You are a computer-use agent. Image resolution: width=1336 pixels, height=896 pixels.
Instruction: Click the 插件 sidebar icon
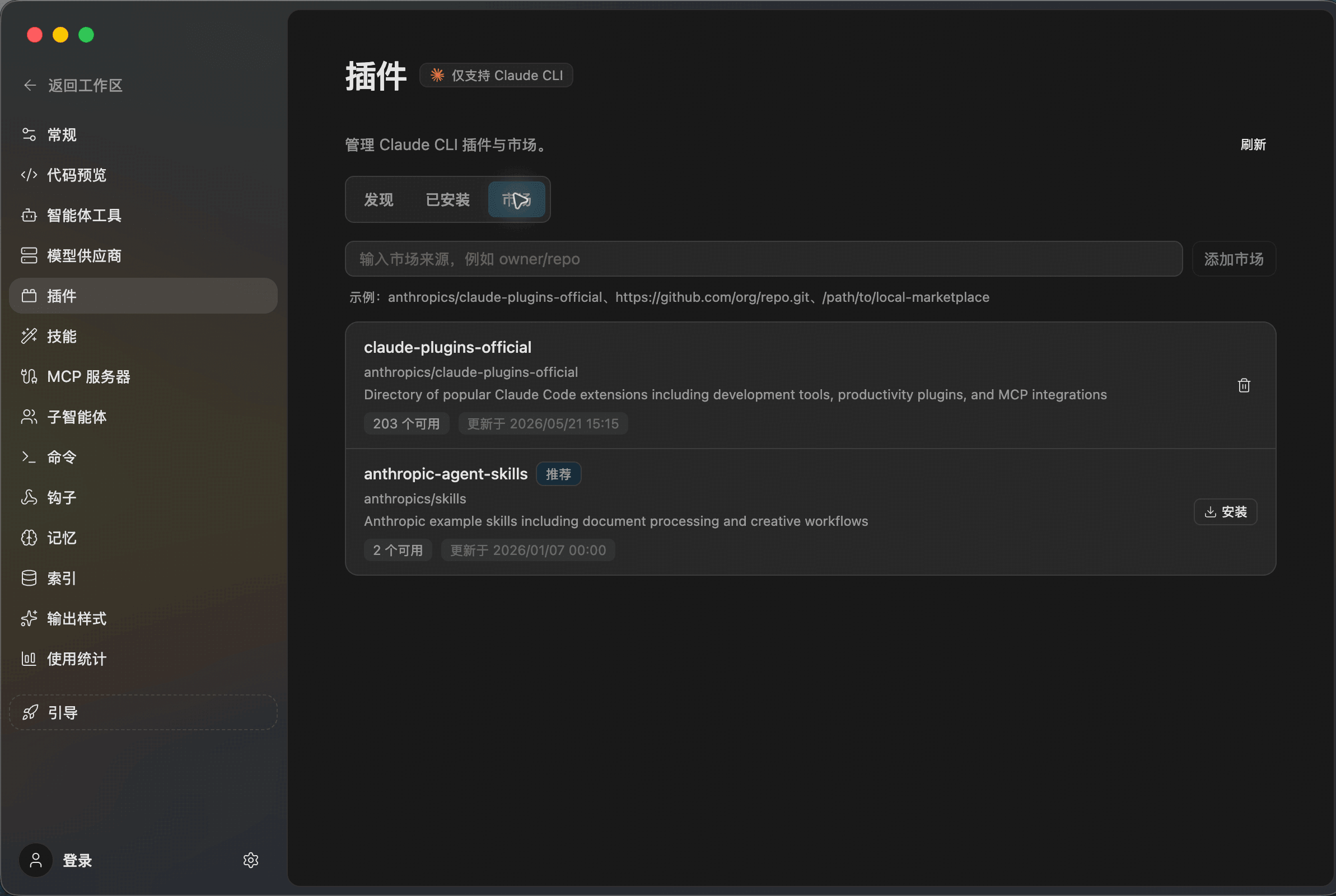coord(29,296)
